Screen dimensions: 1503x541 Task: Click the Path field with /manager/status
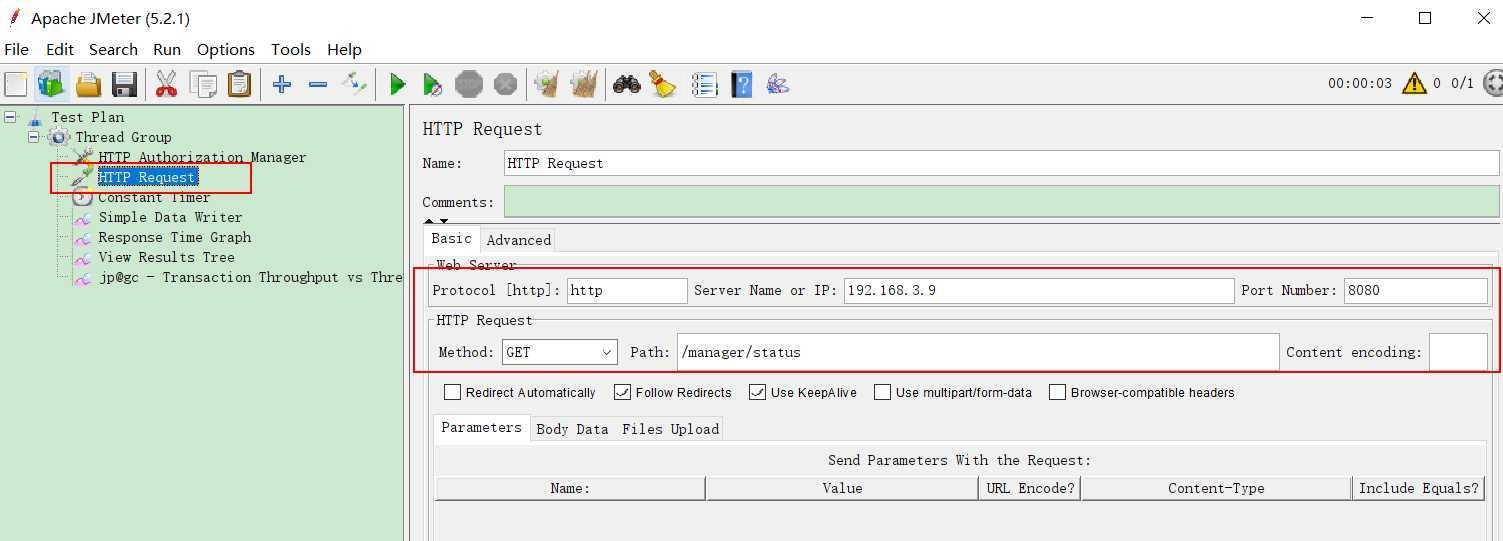978,352
